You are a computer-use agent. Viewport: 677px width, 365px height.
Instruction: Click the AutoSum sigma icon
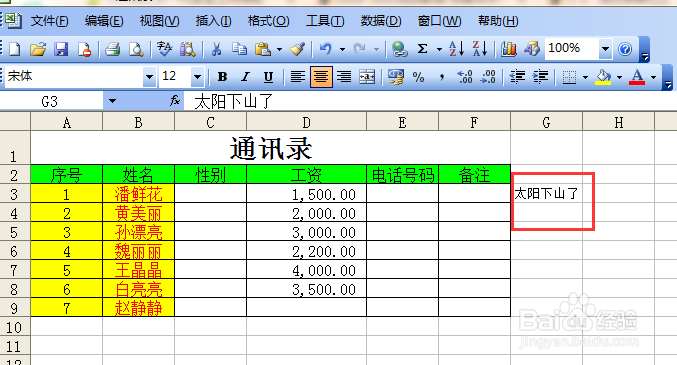pos(423,49)
